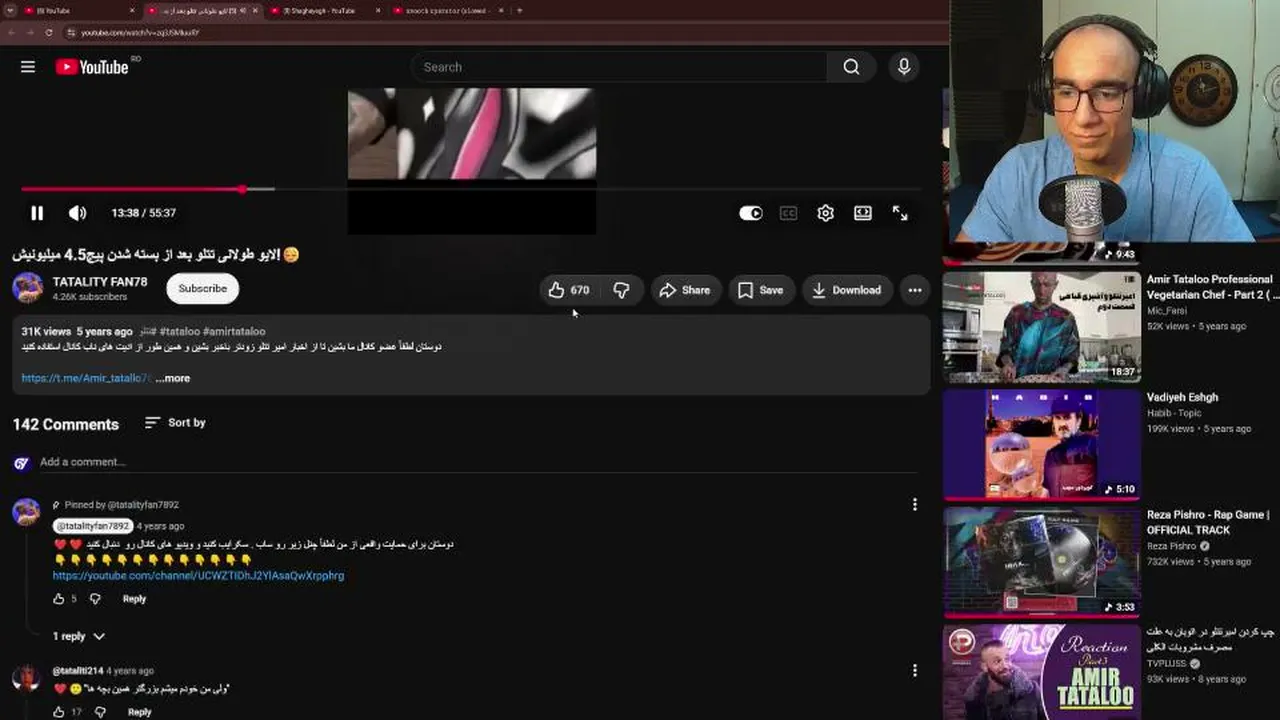Open the Reza Pishro Rap Game thumbnail

1042,562
